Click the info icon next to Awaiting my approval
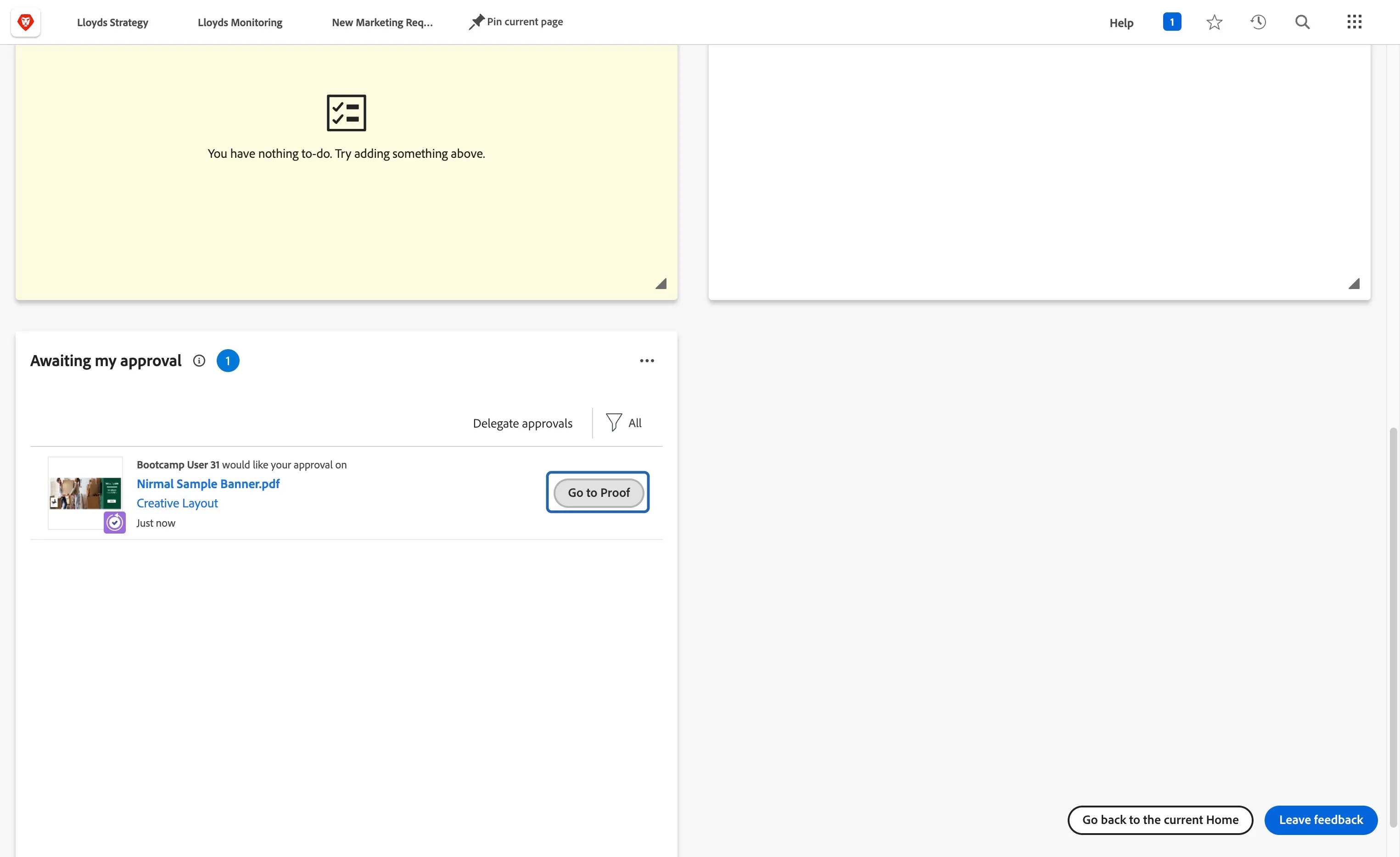Screen dimensions: 1400x857 199,361
